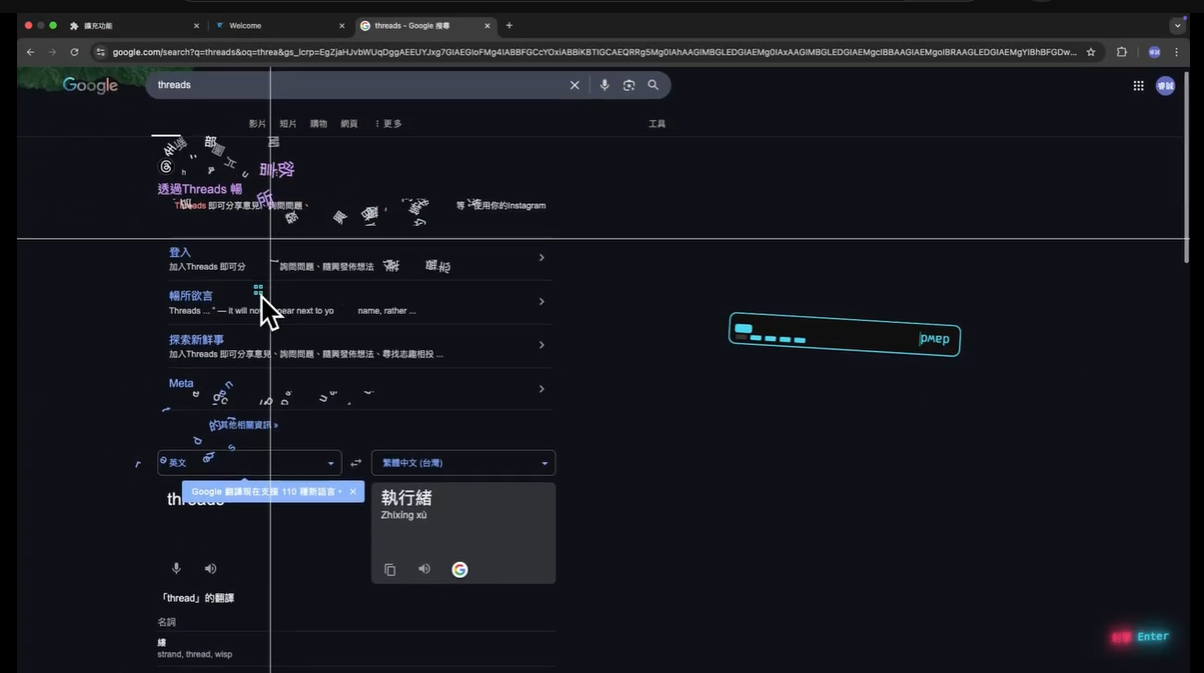Copy the translated text 執行緒

coord(390,570)
